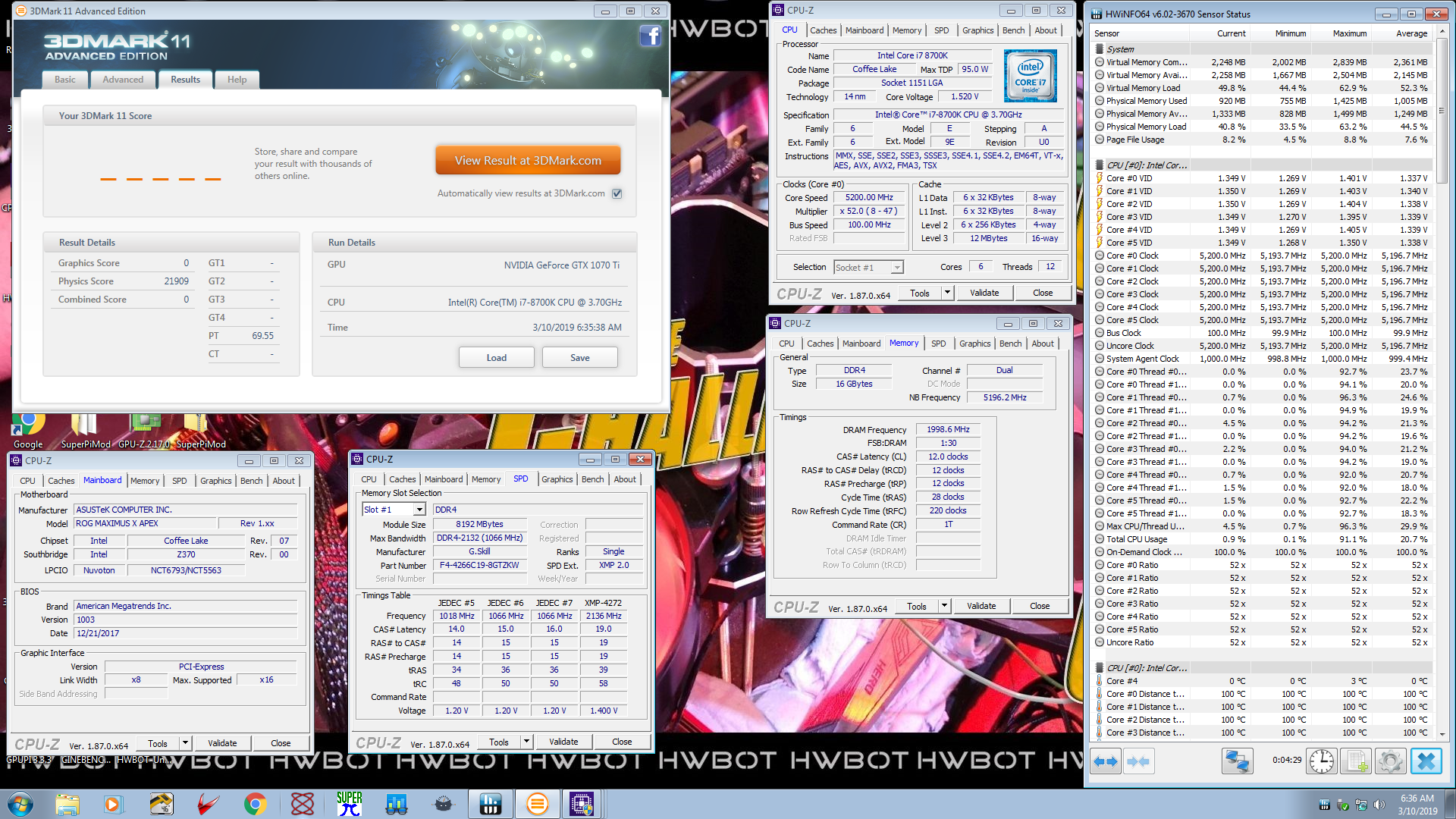Screen dimensions: 1456x819
Task: Click volume speaker tray icon
Action: pos(1379,805)
